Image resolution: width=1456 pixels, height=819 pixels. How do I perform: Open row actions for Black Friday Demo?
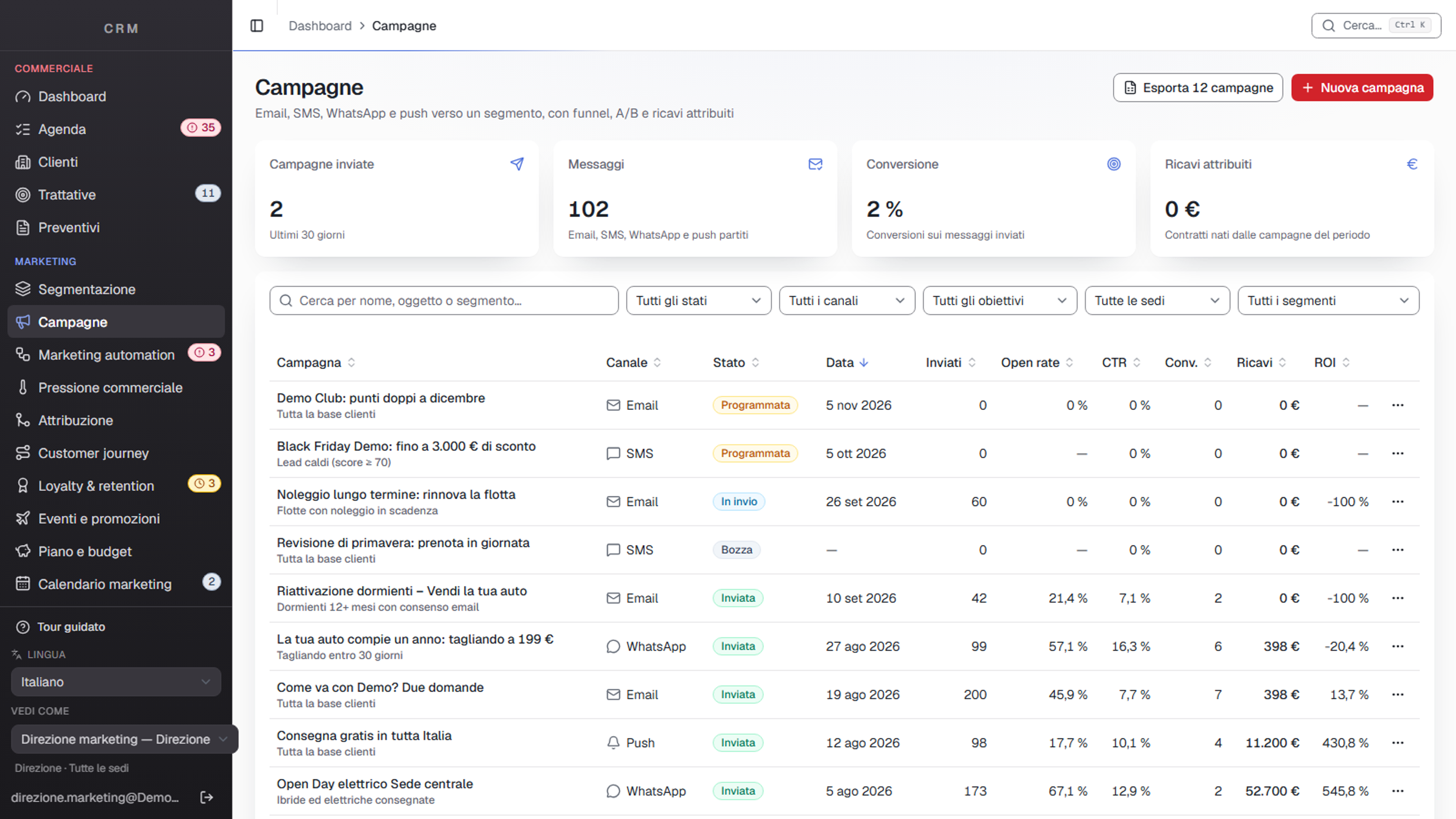(x=1398, y=453)
